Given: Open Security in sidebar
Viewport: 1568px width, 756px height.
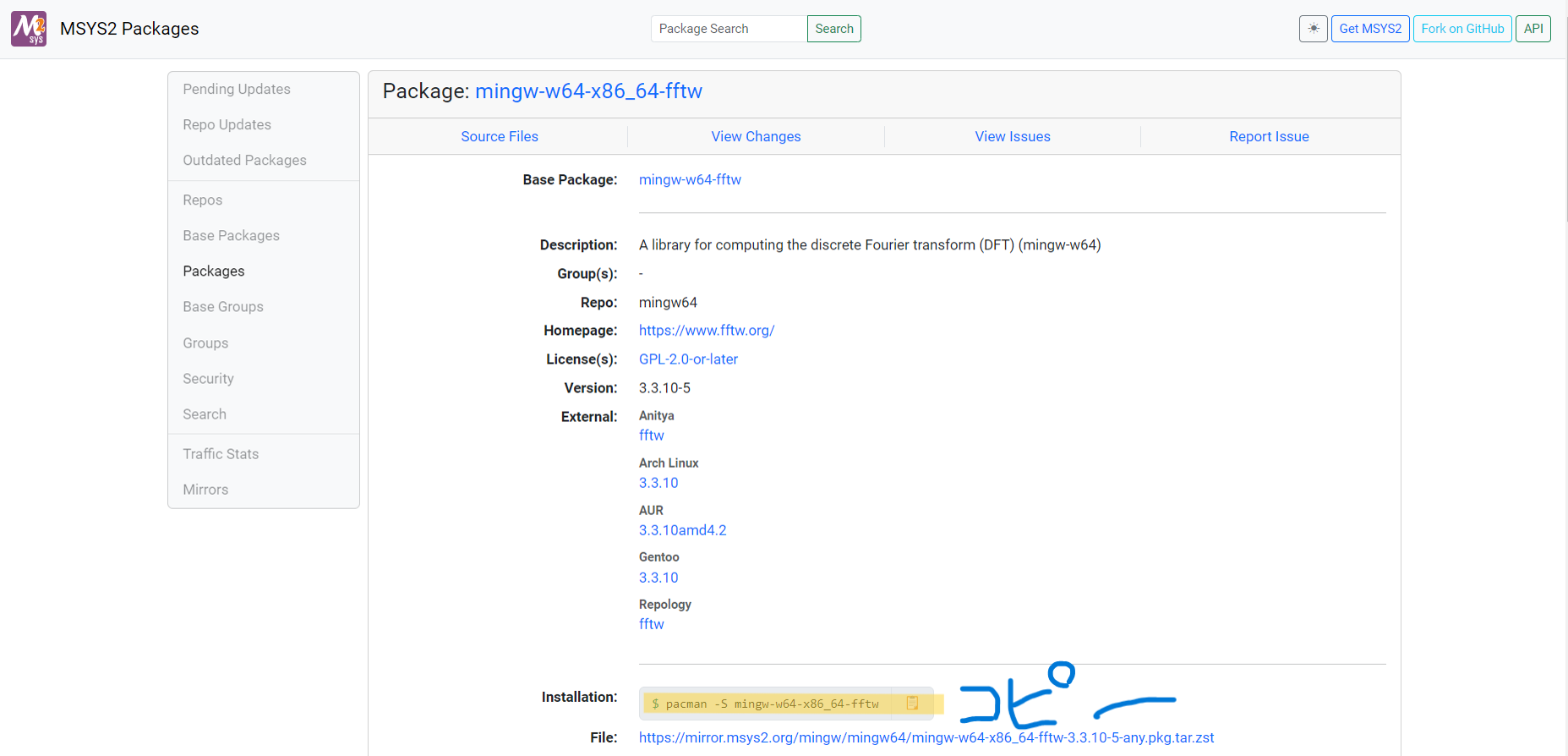Looking at the screenshot, I should pos(209,378).
